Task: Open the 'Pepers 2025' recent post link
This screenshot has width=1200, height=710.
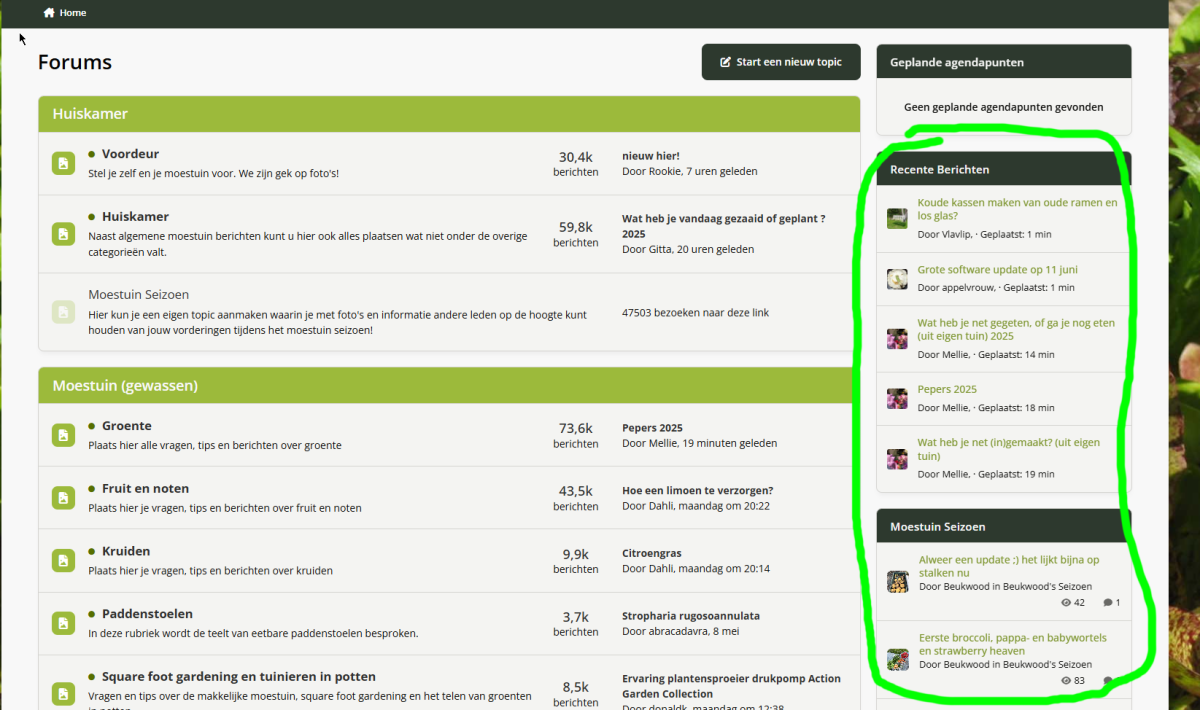Action: click(x=947, y=389)
